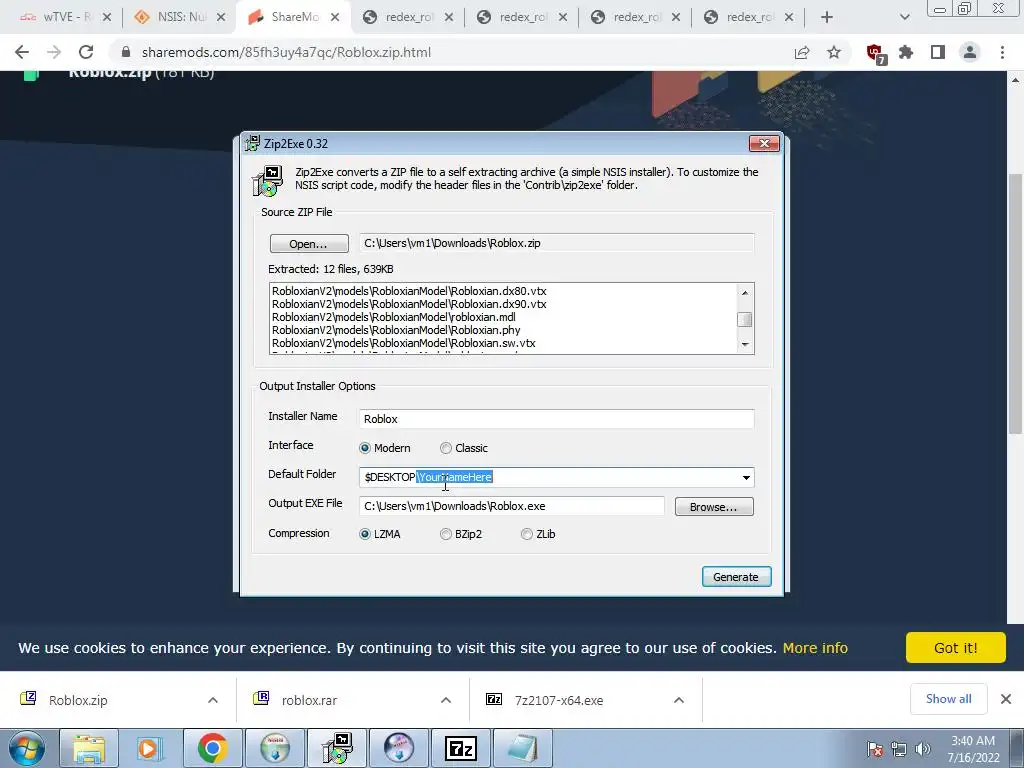Close the NSIS browser tab

(221, 17)
